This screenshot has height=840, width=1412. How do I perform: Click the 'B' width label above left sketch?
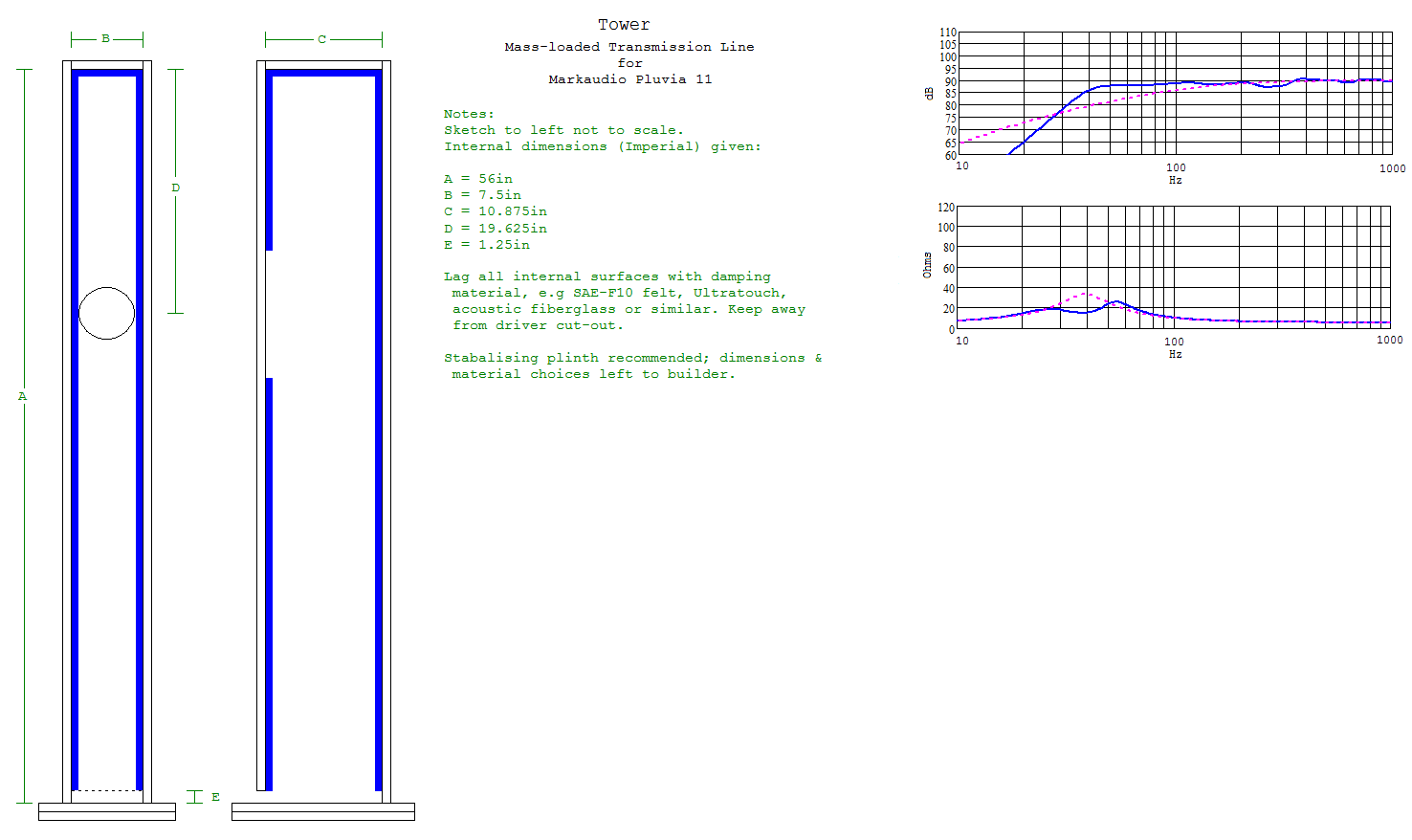(x=105, y=39)
